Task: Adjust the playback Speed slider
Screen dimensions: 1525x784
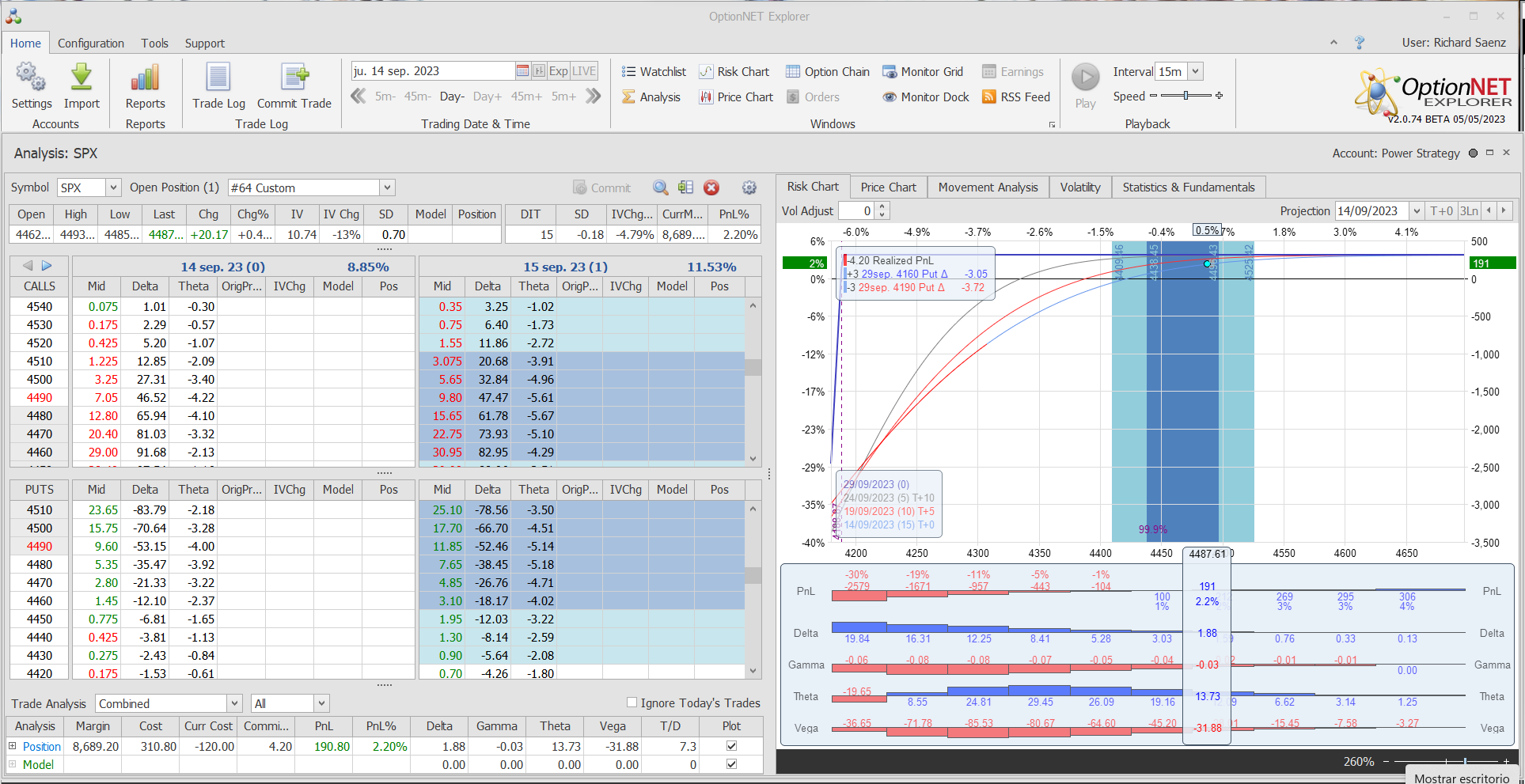Action: [x=1185, y=96]
